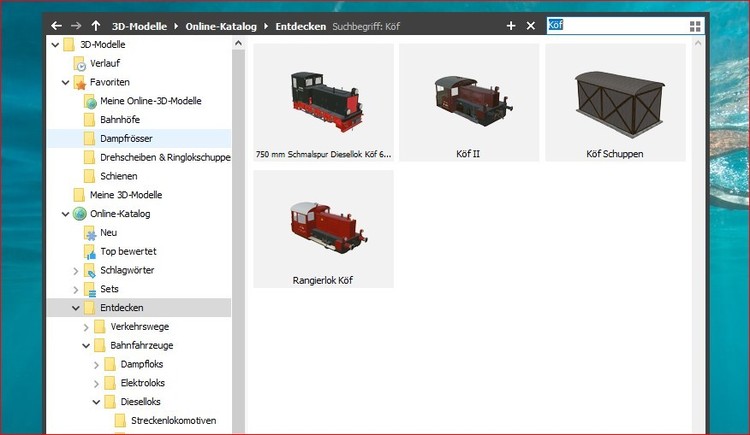Open the Verlauf history item
The width and height of the screenshot is (750, 435).
[104, 63]
